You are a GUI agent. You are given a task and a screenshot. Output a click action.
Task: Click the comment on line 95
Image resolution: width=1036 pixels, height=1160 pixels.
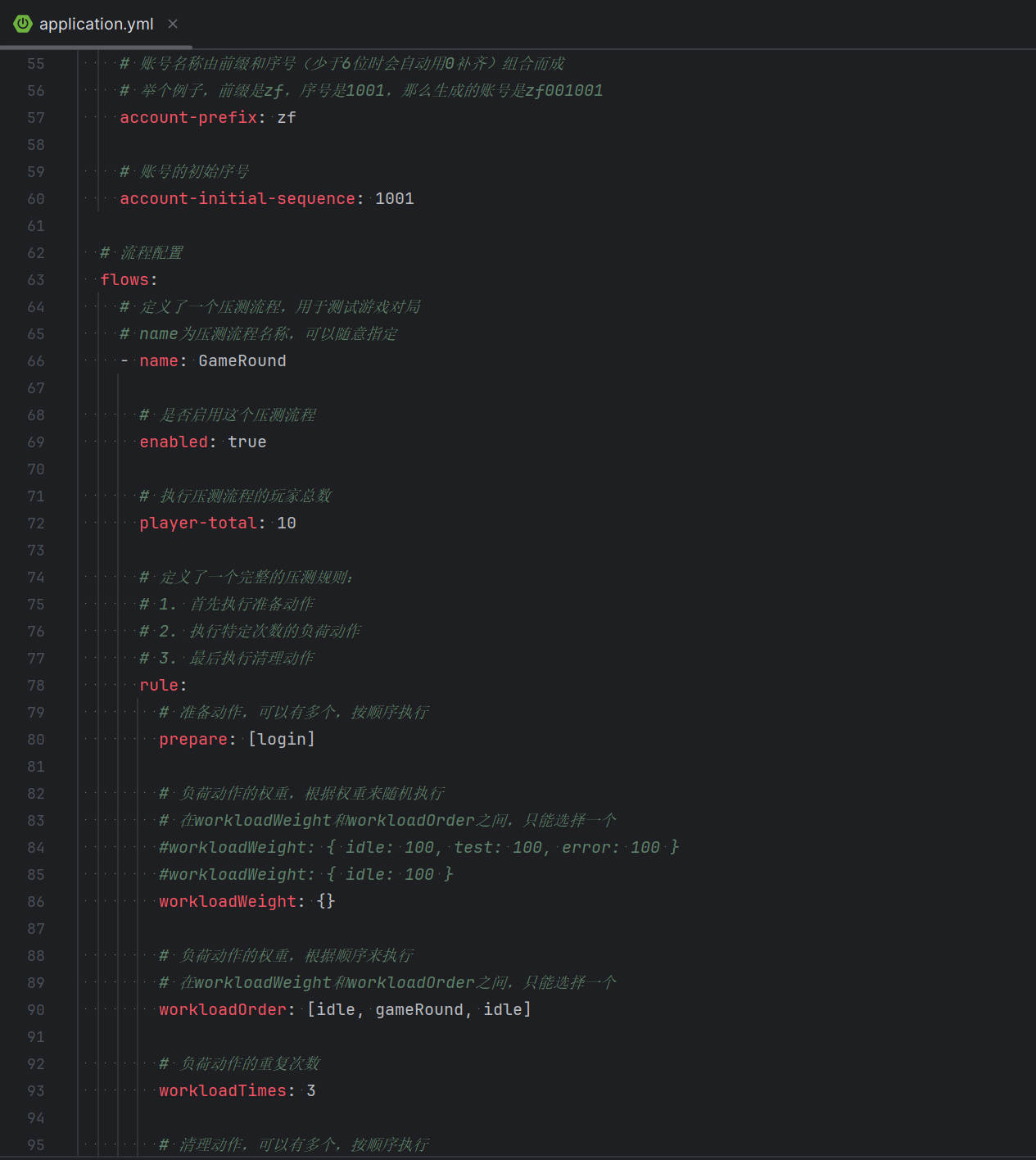coord(294,1144)
